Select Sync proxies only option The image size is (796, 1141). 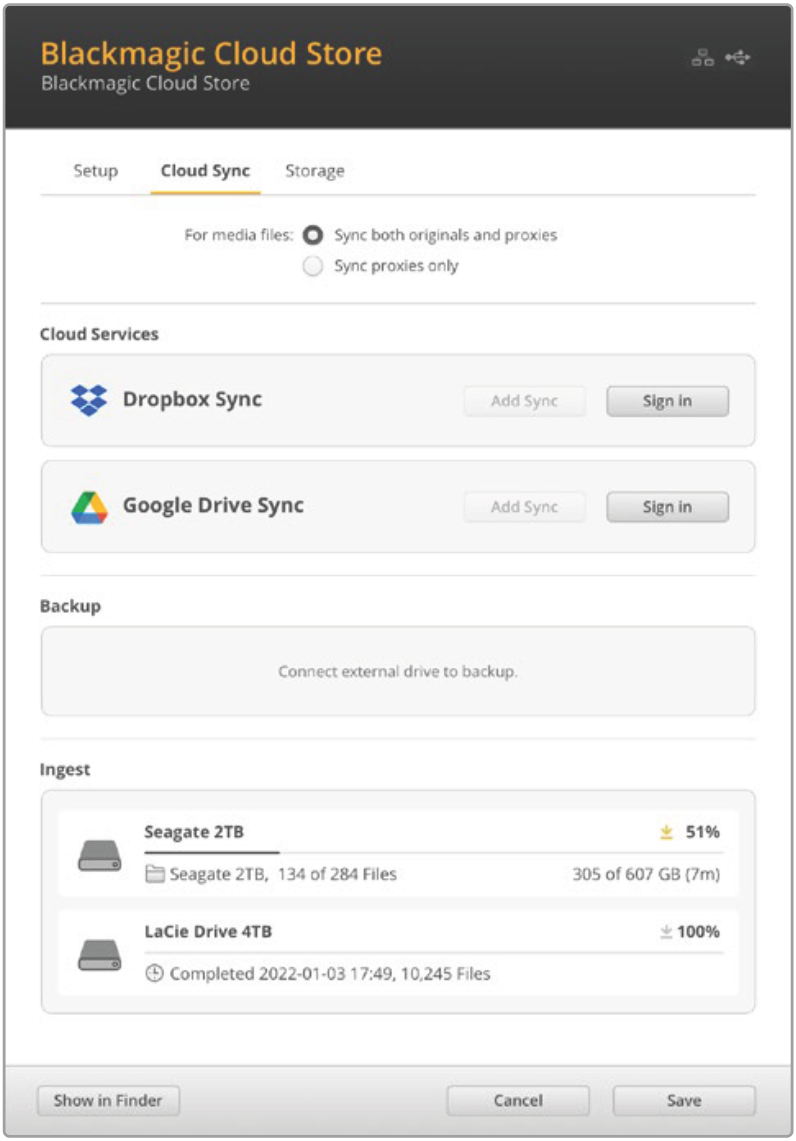pyautogui.click(x=313, y=266)
